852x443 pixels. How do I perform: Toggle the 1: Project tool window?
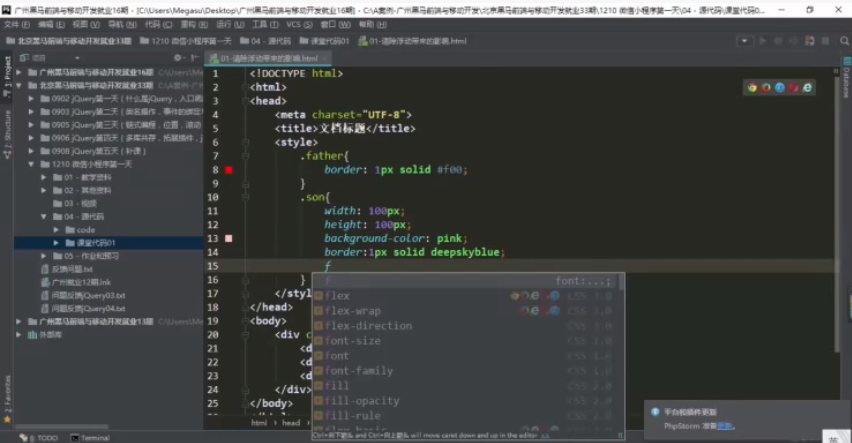point(7,76)
